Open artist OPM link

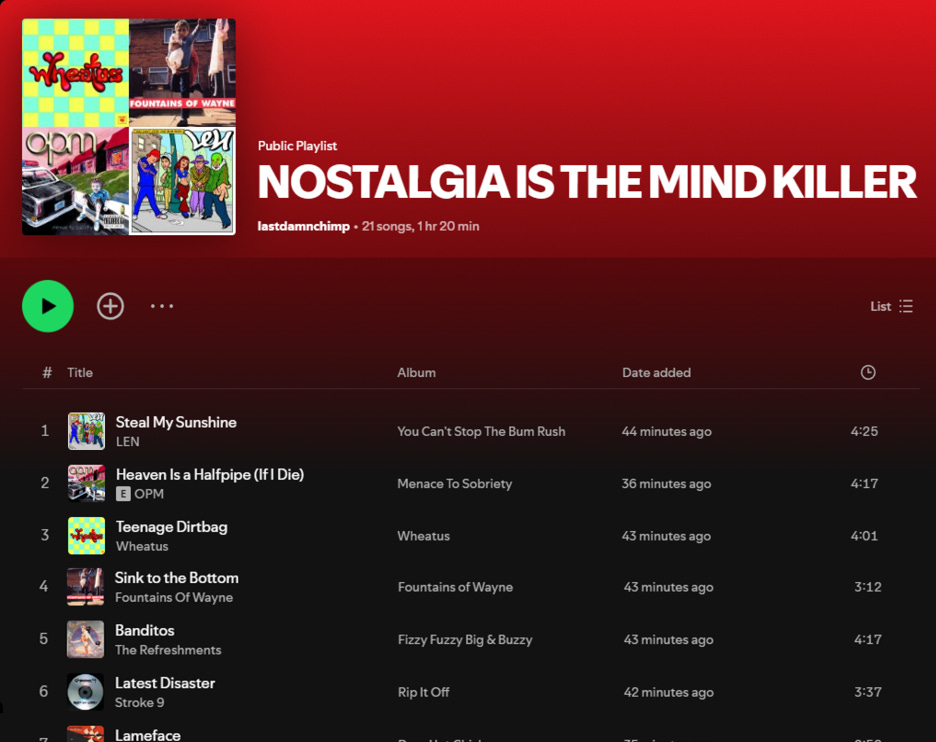point(149,494)
